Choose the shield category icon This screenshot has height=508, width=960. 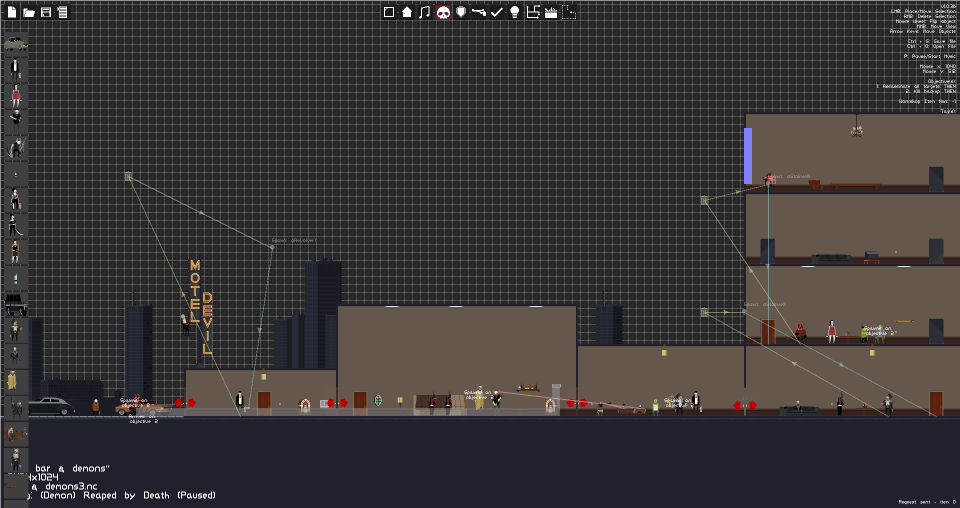[462, 12]
